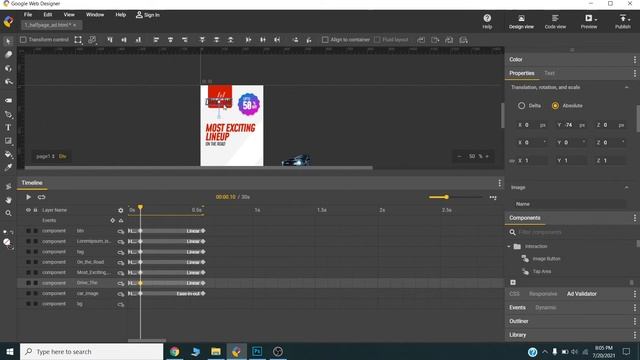
Task: Toggle the loop playback button
Action: point(41,197)
